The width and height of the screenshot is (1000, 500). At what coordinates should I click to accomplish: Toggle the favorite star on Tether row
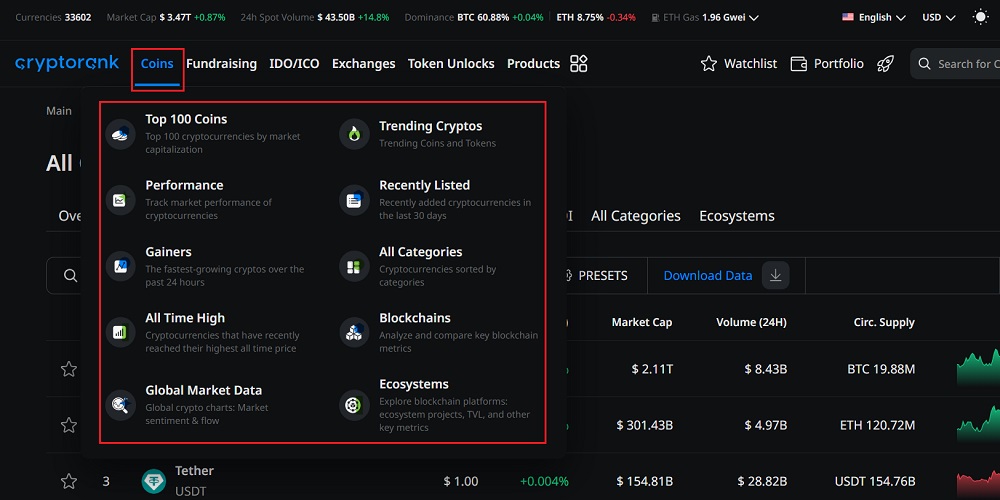tap(69, 481)
